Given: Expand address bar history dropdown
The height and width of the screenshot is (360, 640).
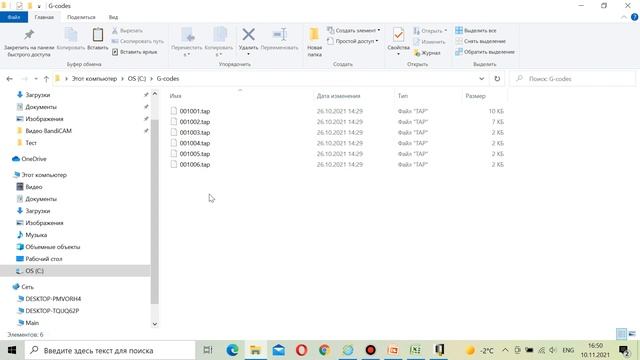Looking at the screenshot, I should pyautogui.click(x=482, y=79).
